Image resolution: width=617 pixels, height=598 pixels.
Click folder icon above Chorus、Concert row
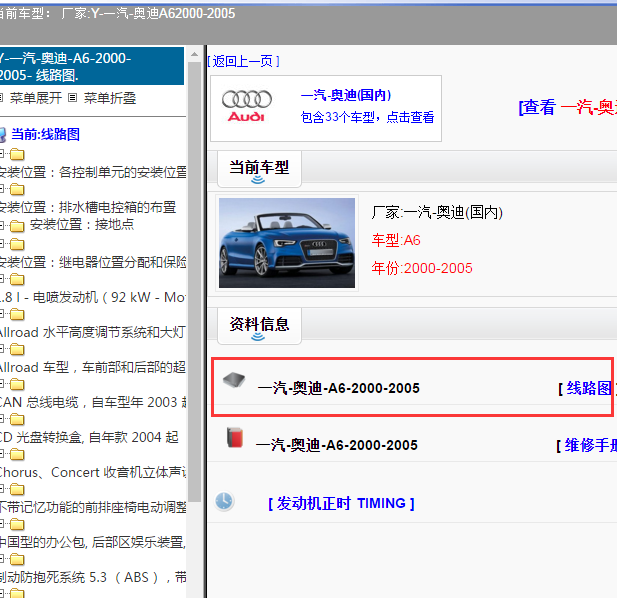coord(17,455)
